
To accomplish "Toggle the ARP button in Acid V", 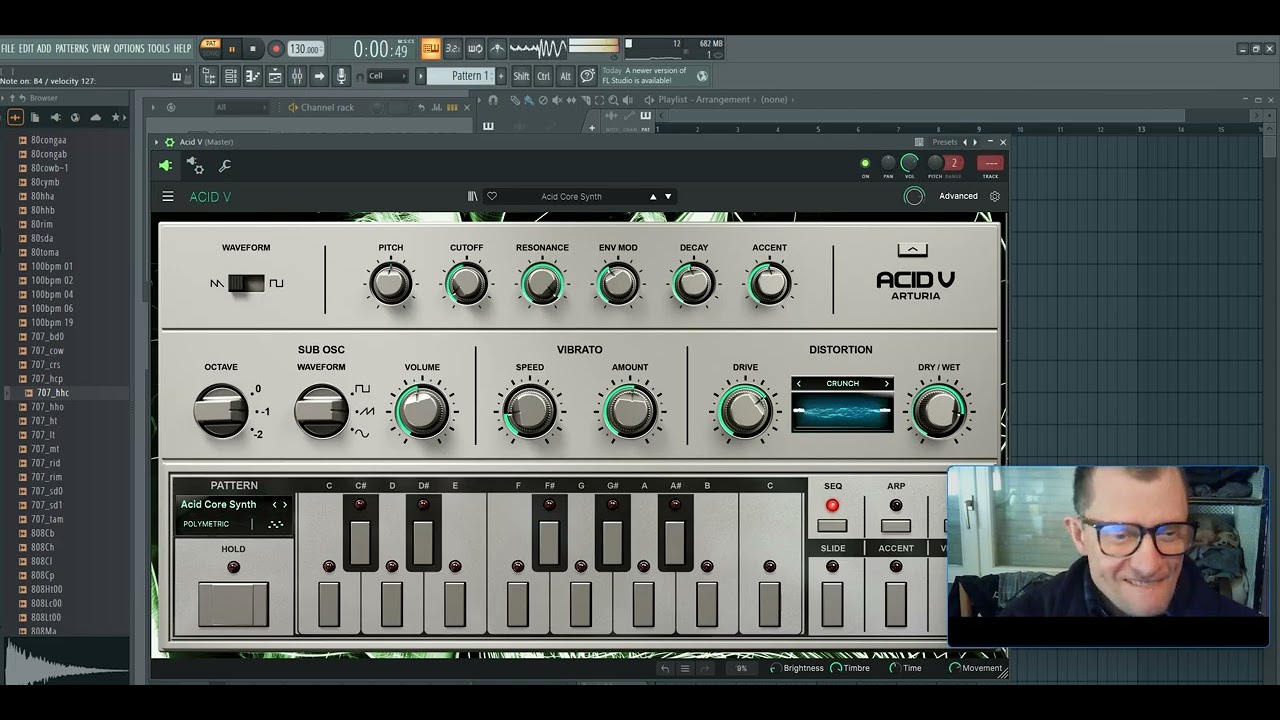I will [896, 525].
